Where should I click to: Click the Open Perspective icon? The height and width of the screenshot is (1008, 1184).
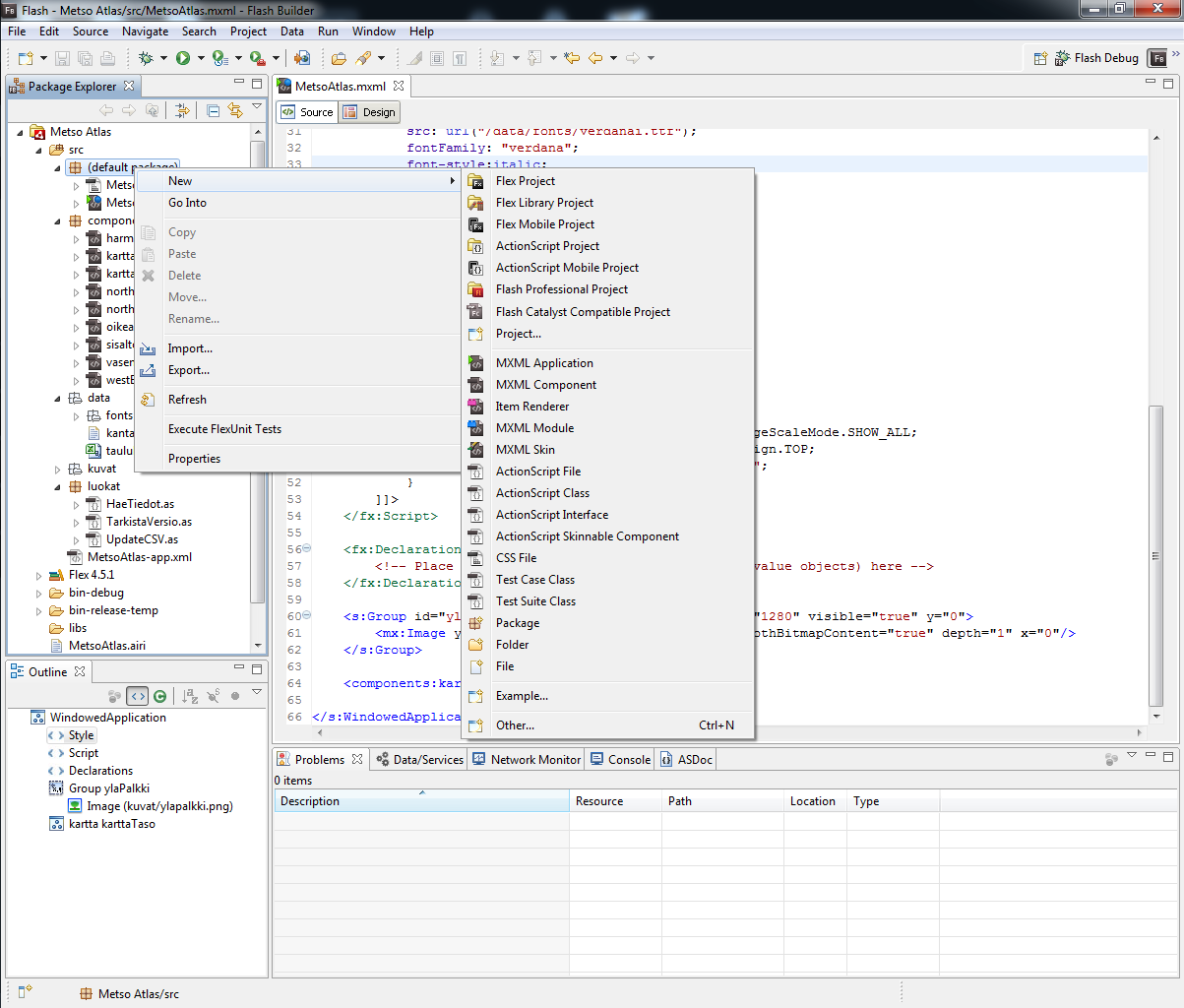1040,58
